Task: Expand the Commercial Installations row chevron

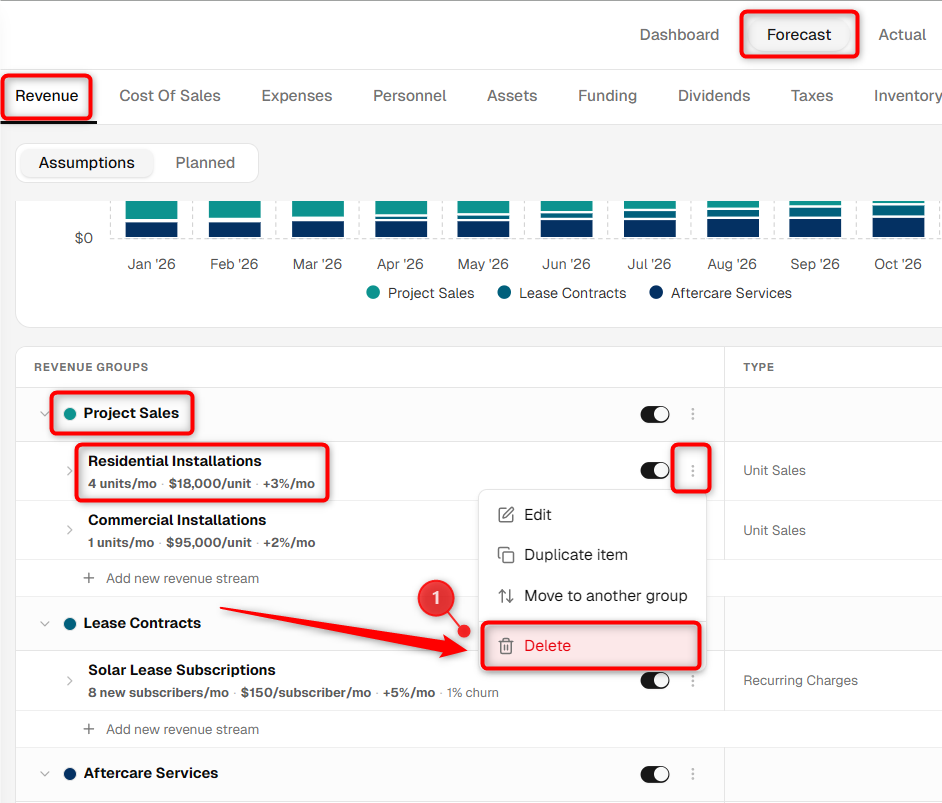Action: [x=69, y=530]
